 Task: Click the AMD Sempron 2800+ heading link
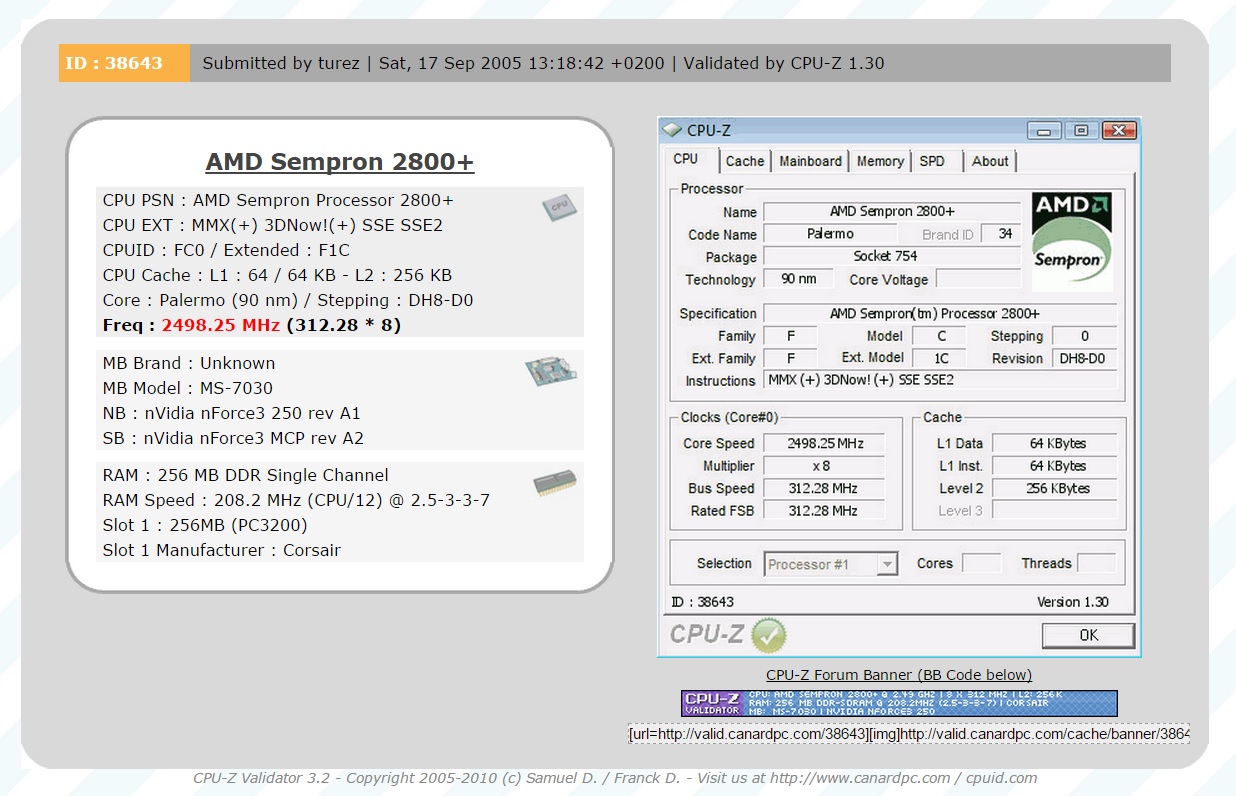pos(340,162)
